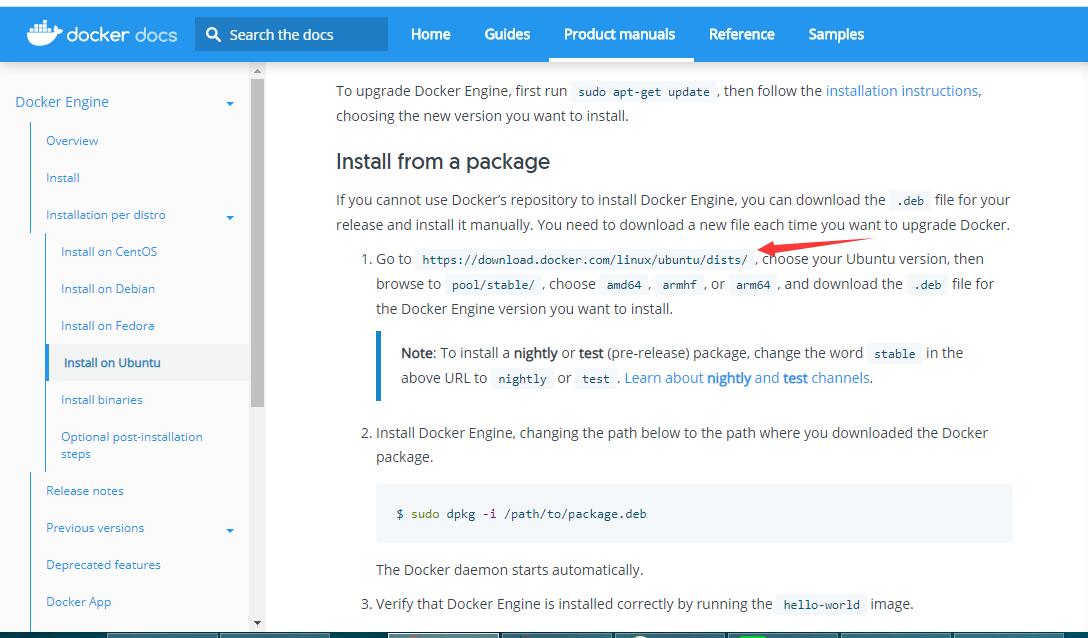Open the Samples menu item
Screen dimensions: 1088x638
(x=836, y=34)
